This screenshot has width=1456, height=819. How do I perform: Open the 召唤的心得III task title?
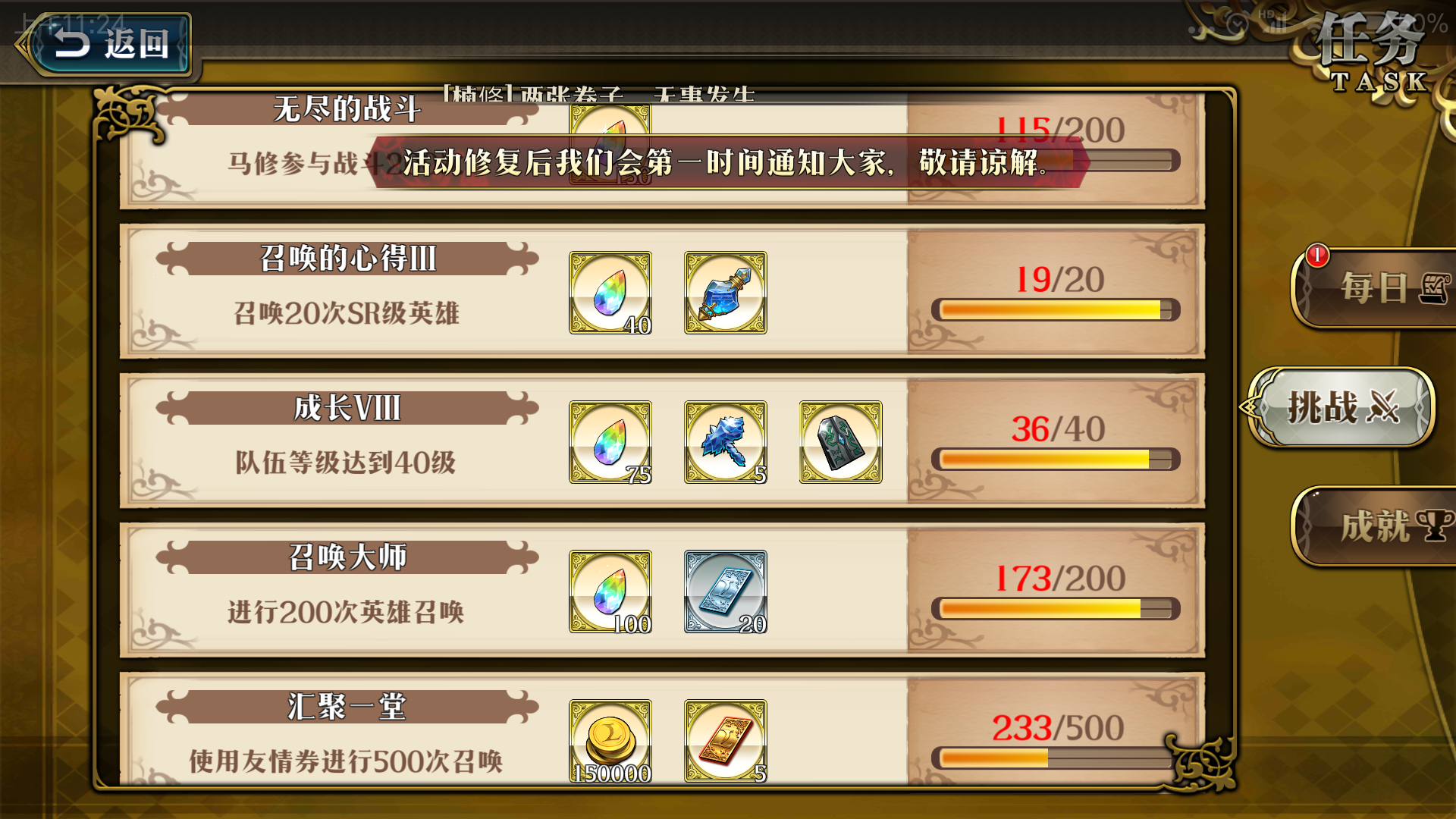[x=347, y=259]
